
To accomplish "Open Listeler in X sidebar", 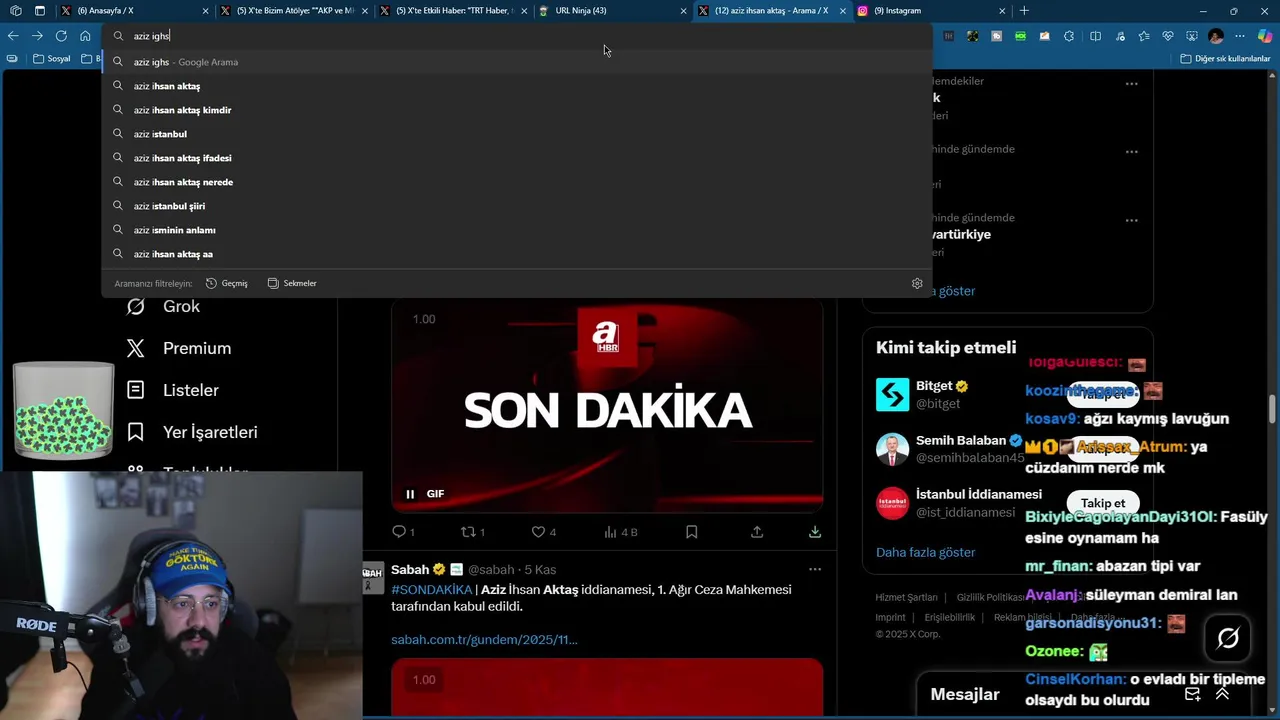I will pos(172,390).
